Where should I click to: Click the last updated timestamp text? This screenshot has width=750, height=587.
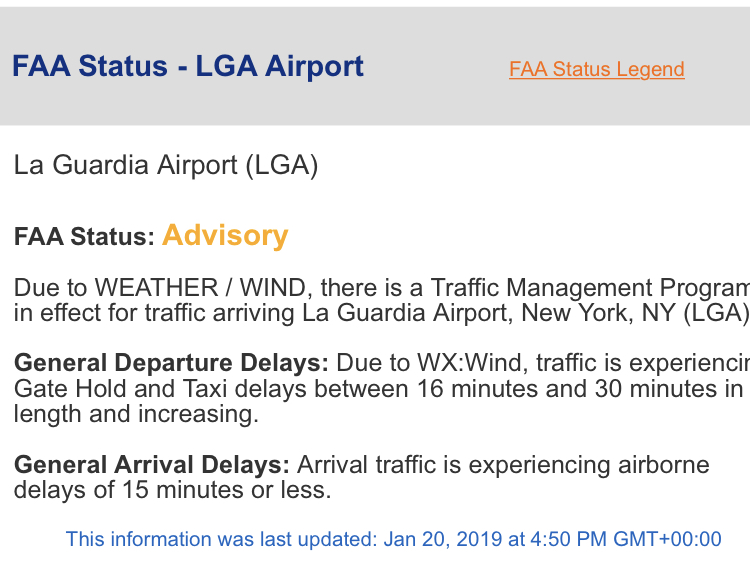[393, 539]
